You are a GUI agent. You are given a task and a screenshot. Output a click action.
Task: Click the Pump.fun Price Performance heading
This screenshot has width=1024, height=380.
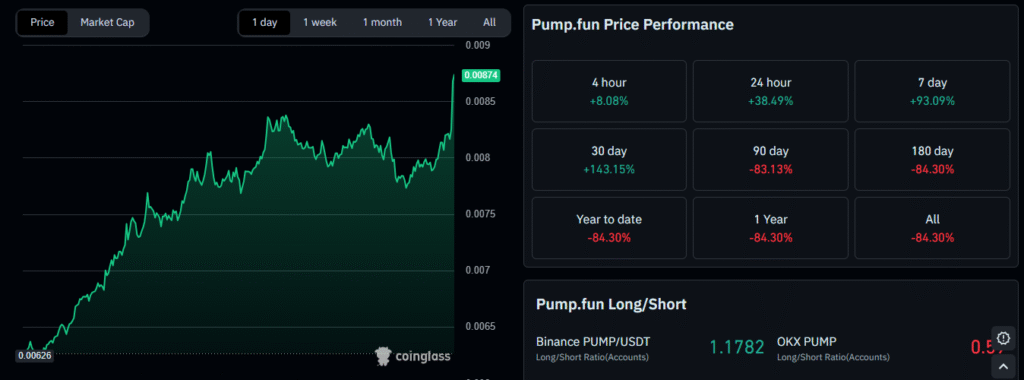click(633, 25)
